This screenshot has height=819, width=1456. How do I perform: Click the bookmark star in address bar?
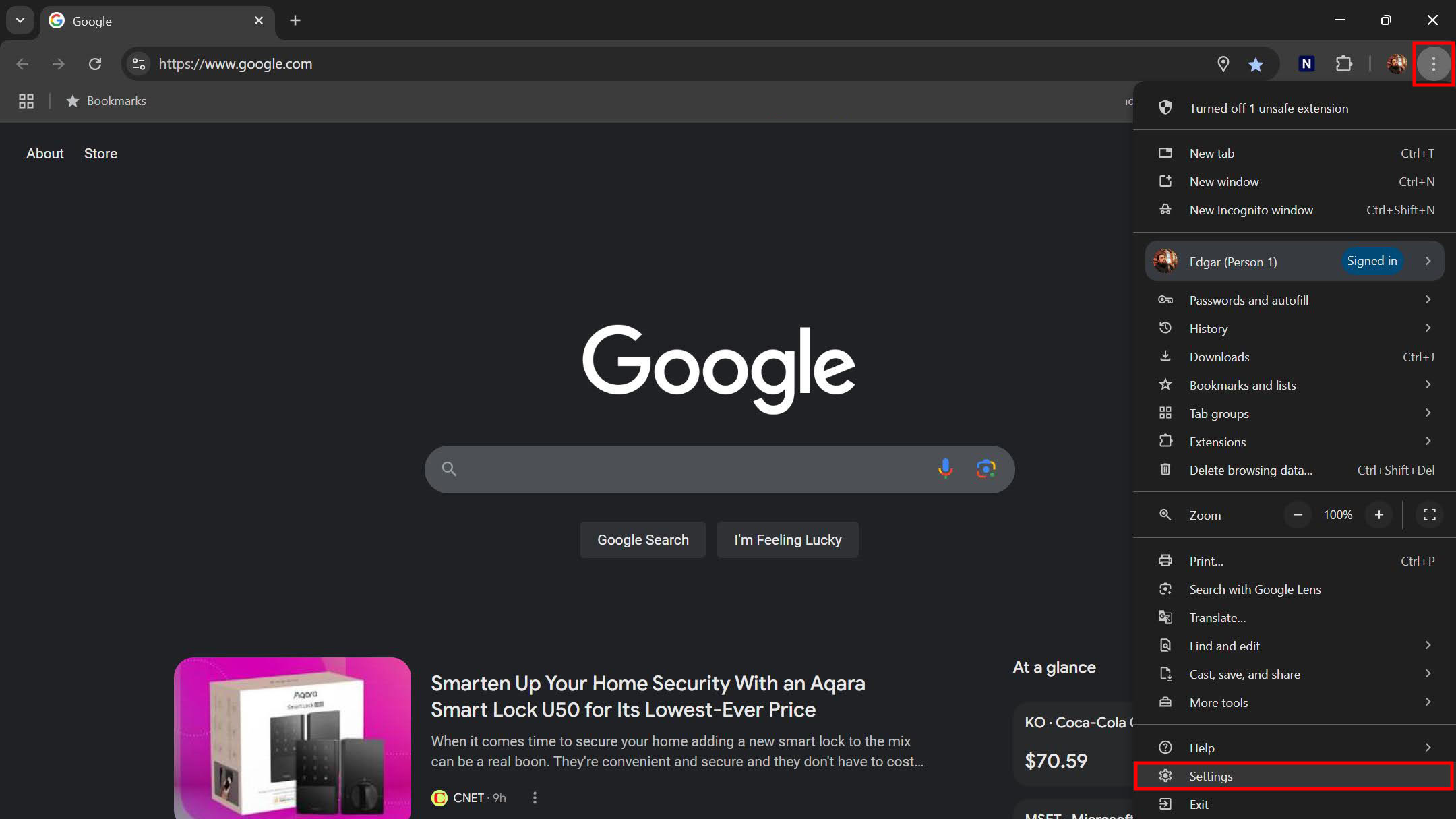coord(1255,64)
